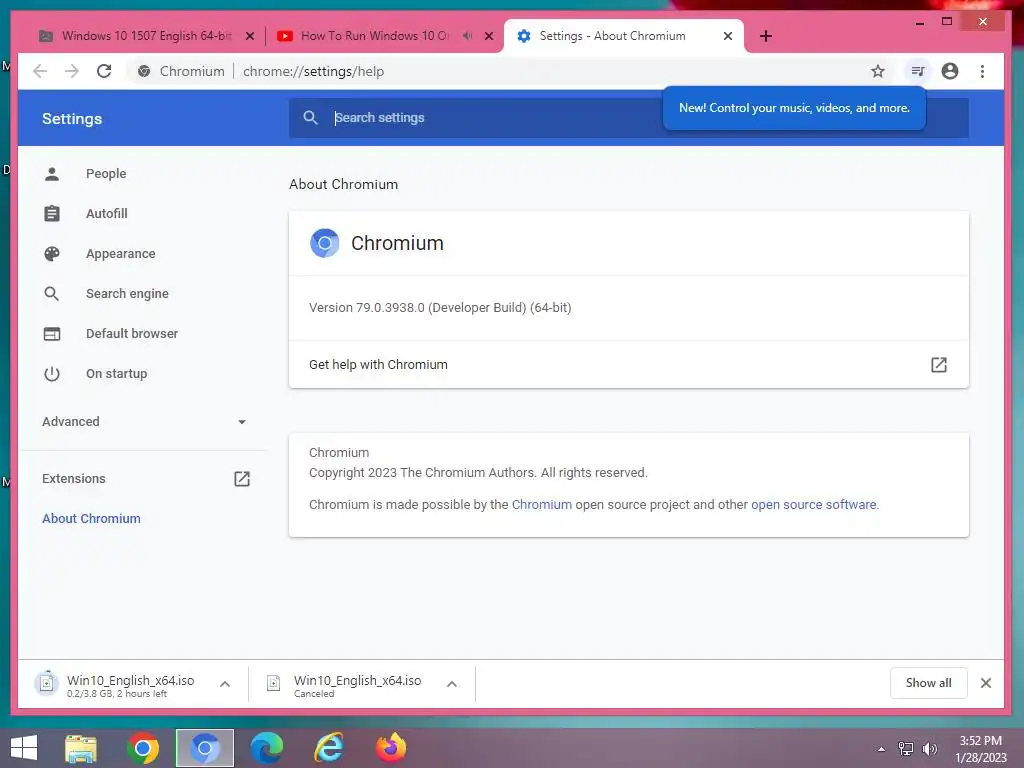Close the How To Run Windows 10 tab
The height and width of the screenshot is (768, 1024).
488,36
